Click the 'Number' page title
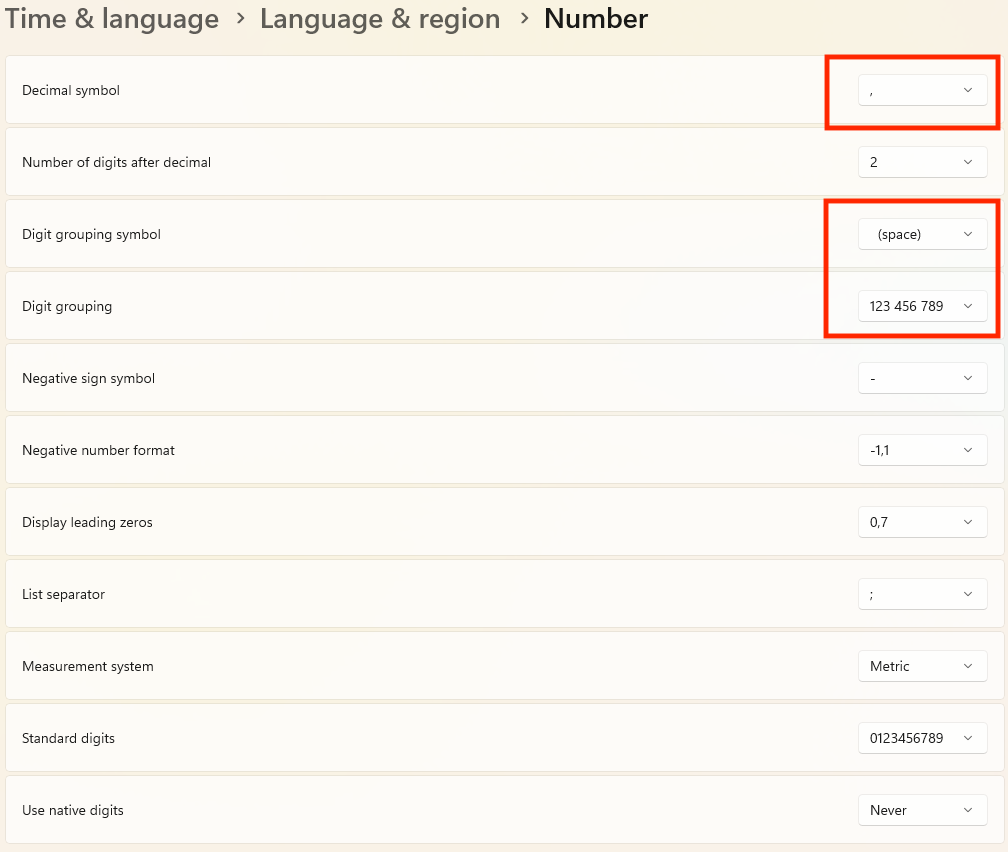 click(x=596, y=19)
